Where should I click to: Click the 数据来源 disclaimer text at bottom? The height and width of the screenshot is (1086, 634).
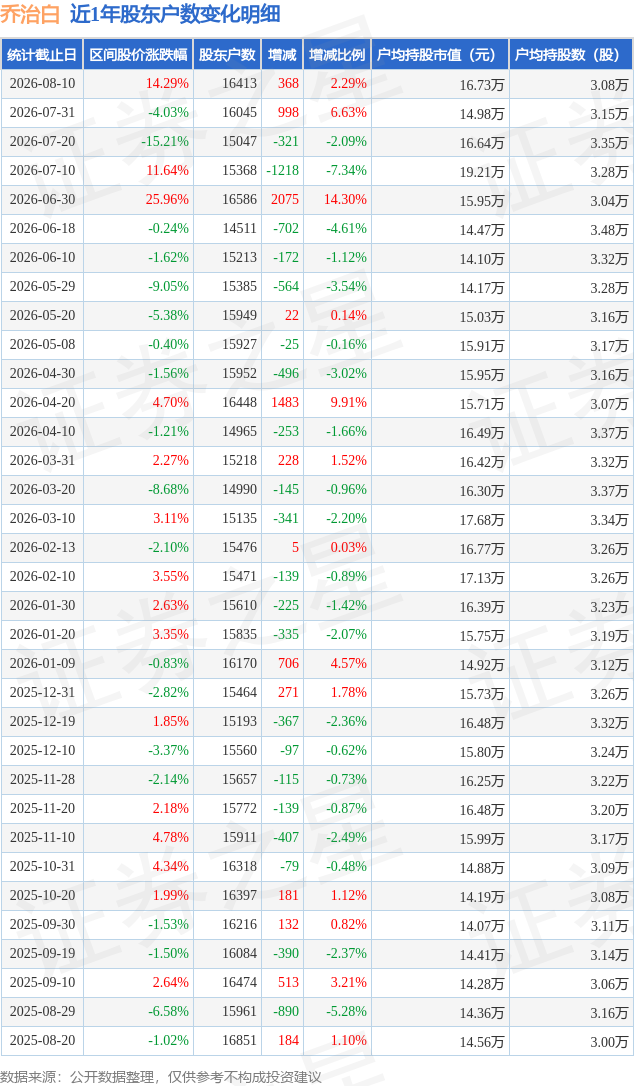(x=161, y=1077)
